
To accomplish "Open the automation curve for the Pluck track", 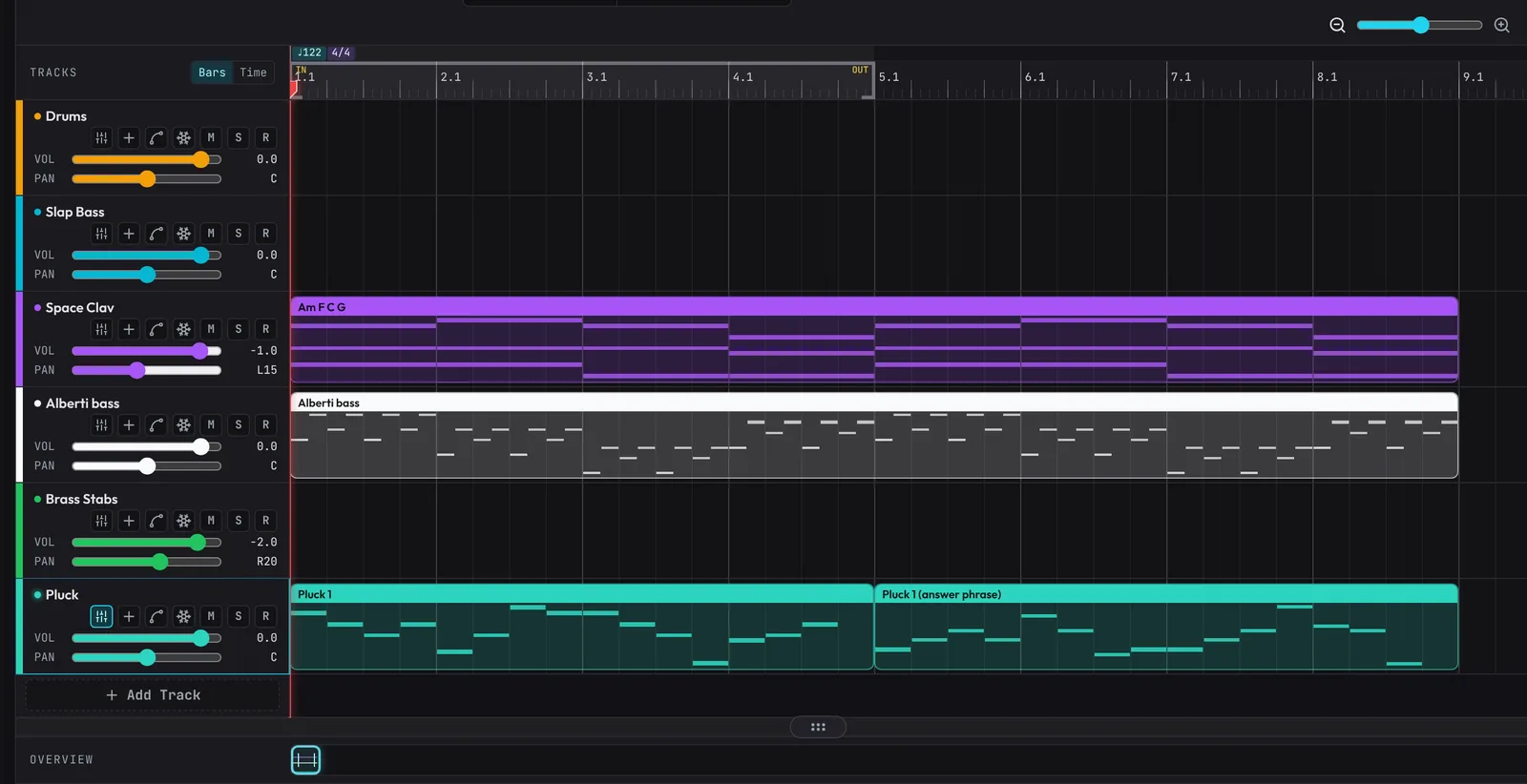I will click(x=157, y=616).
